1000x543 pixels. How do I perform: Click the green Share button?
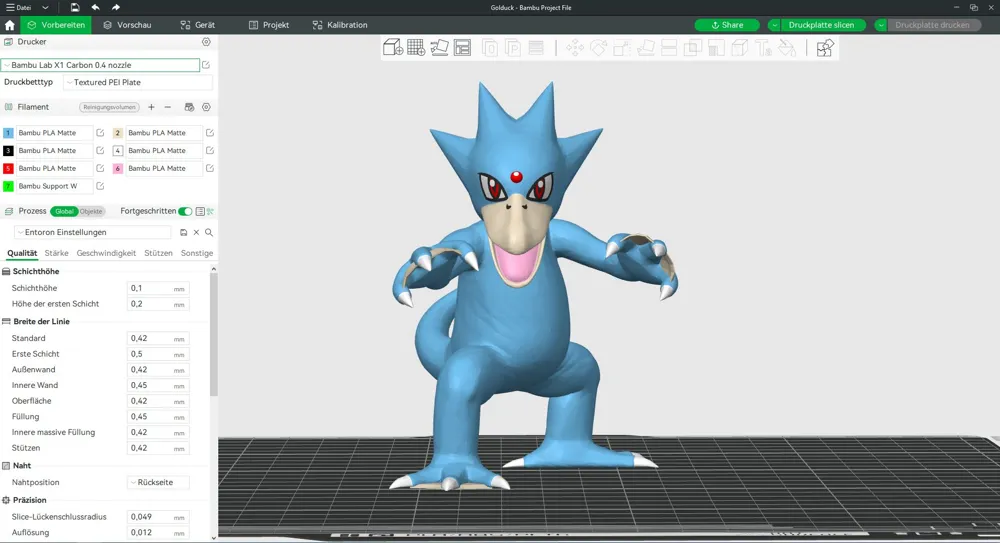(727, 25)
